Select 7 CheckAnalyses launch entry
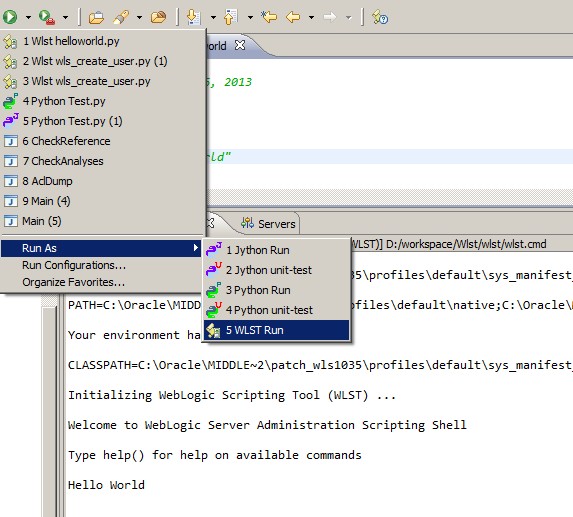The image size is (573, 517). (x=102, y=161)
